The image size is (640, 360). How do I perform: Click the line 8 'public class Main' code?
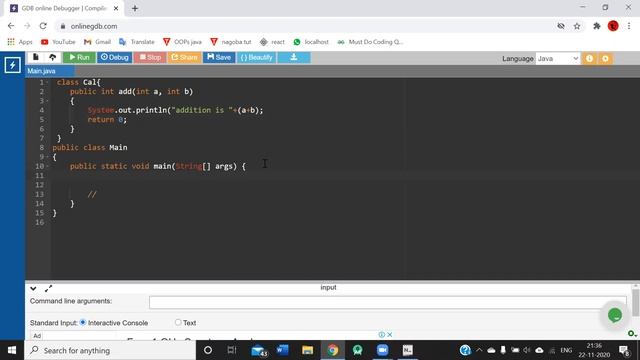pyautogui.click(x=90, y=147)
